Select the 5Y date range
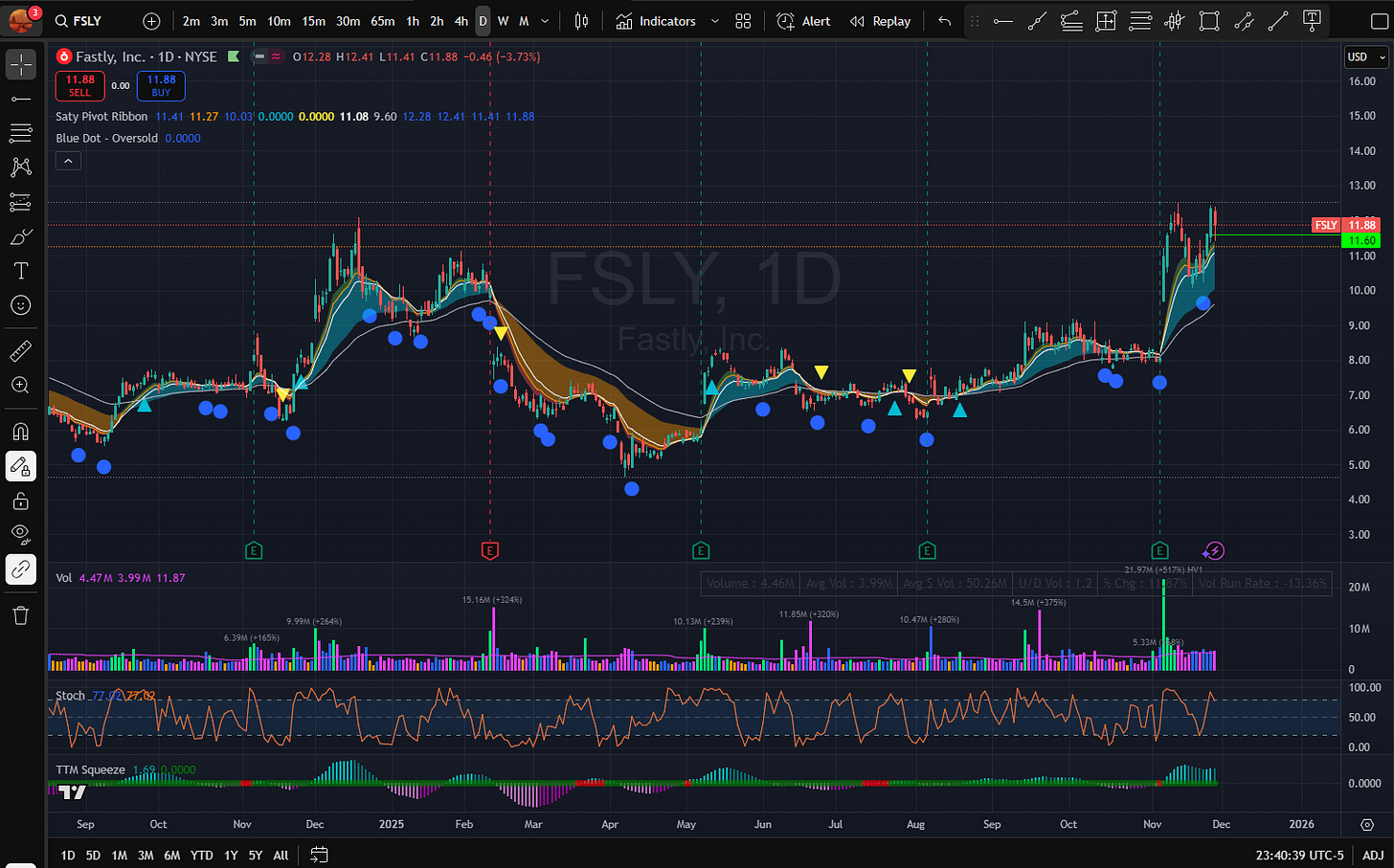This screenshot has width=1394, height=868. 256,856
